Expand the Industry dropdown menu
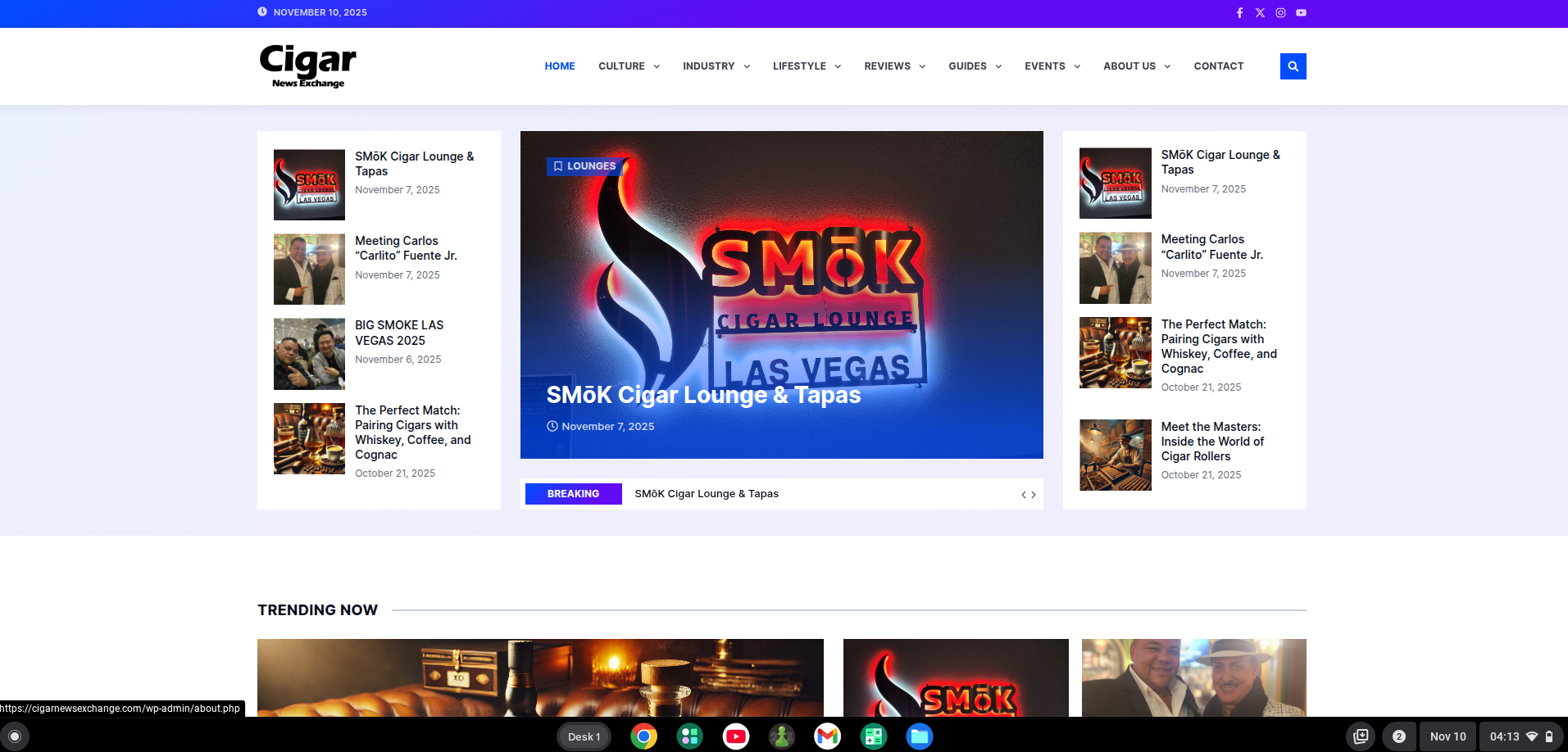Image resolution: width=1568 pixels, height=752 pixels. (716, 66)
